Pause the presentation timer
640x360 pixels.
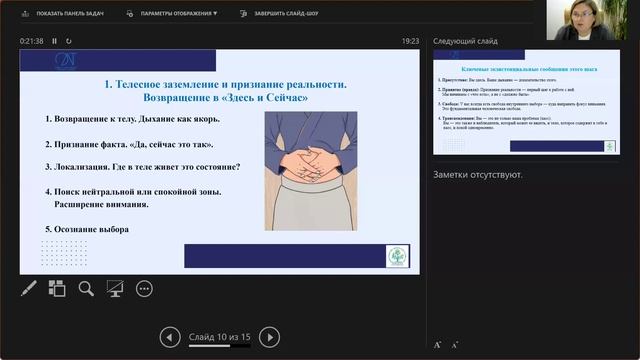pyautogui.click(x=54, y=41)
